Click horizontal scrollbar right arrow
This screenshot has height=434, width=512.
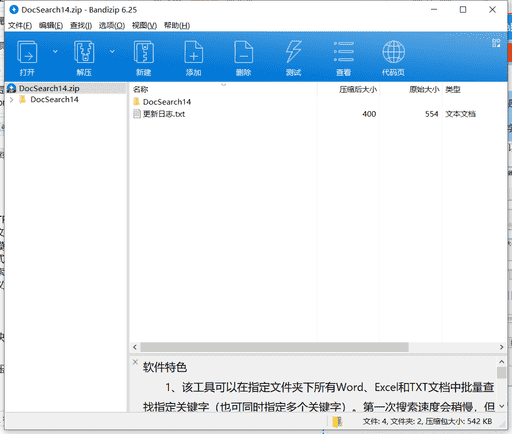tap(501, 347)
